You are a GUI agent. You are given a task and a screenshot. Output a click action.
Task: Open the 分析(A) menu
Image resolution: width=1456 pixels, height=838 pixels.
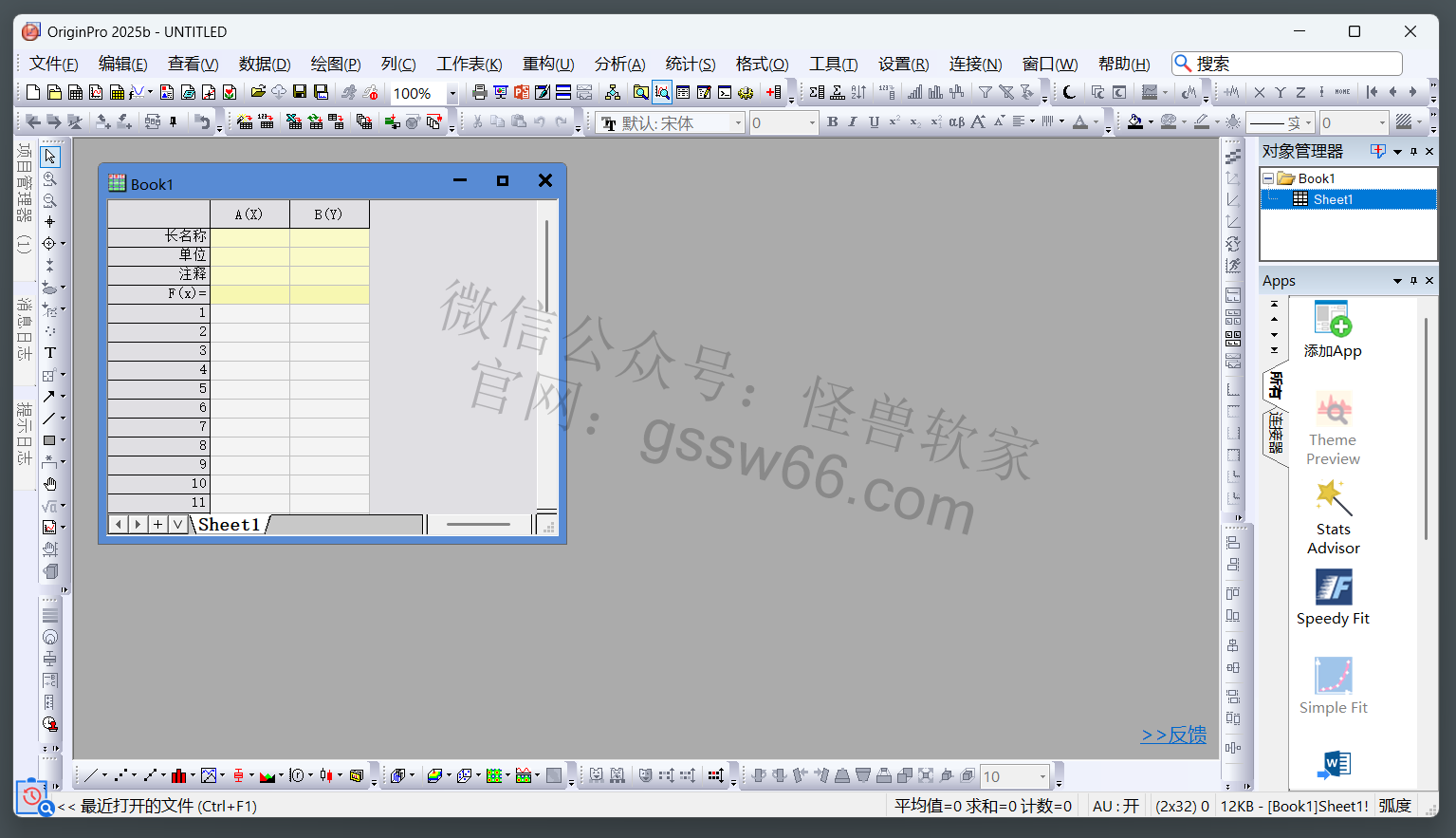pyautogui.click(x=620, y=64)
